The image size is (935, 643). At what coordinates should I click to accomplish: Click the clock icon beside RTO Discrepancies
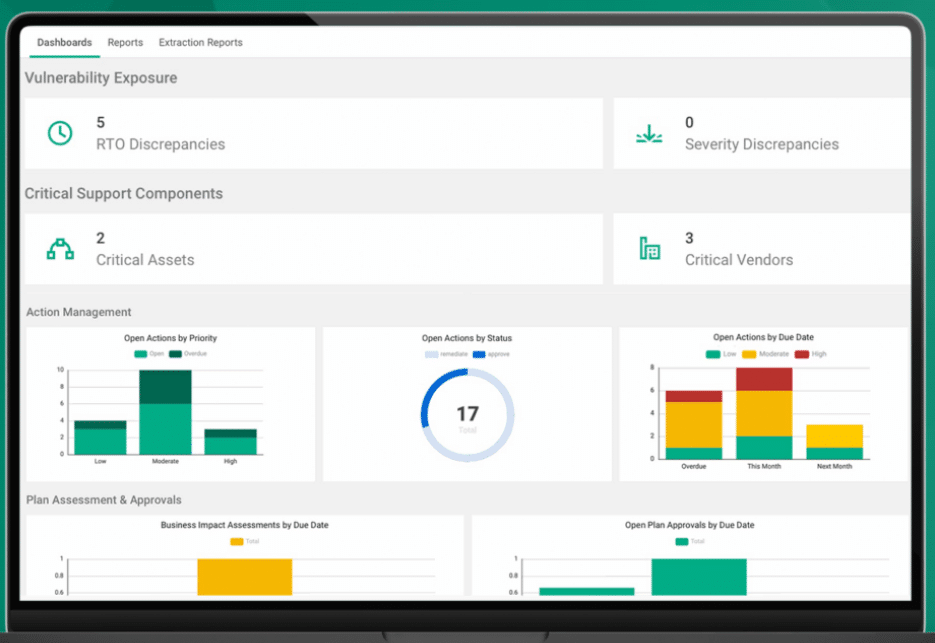[x=60, y=131]
